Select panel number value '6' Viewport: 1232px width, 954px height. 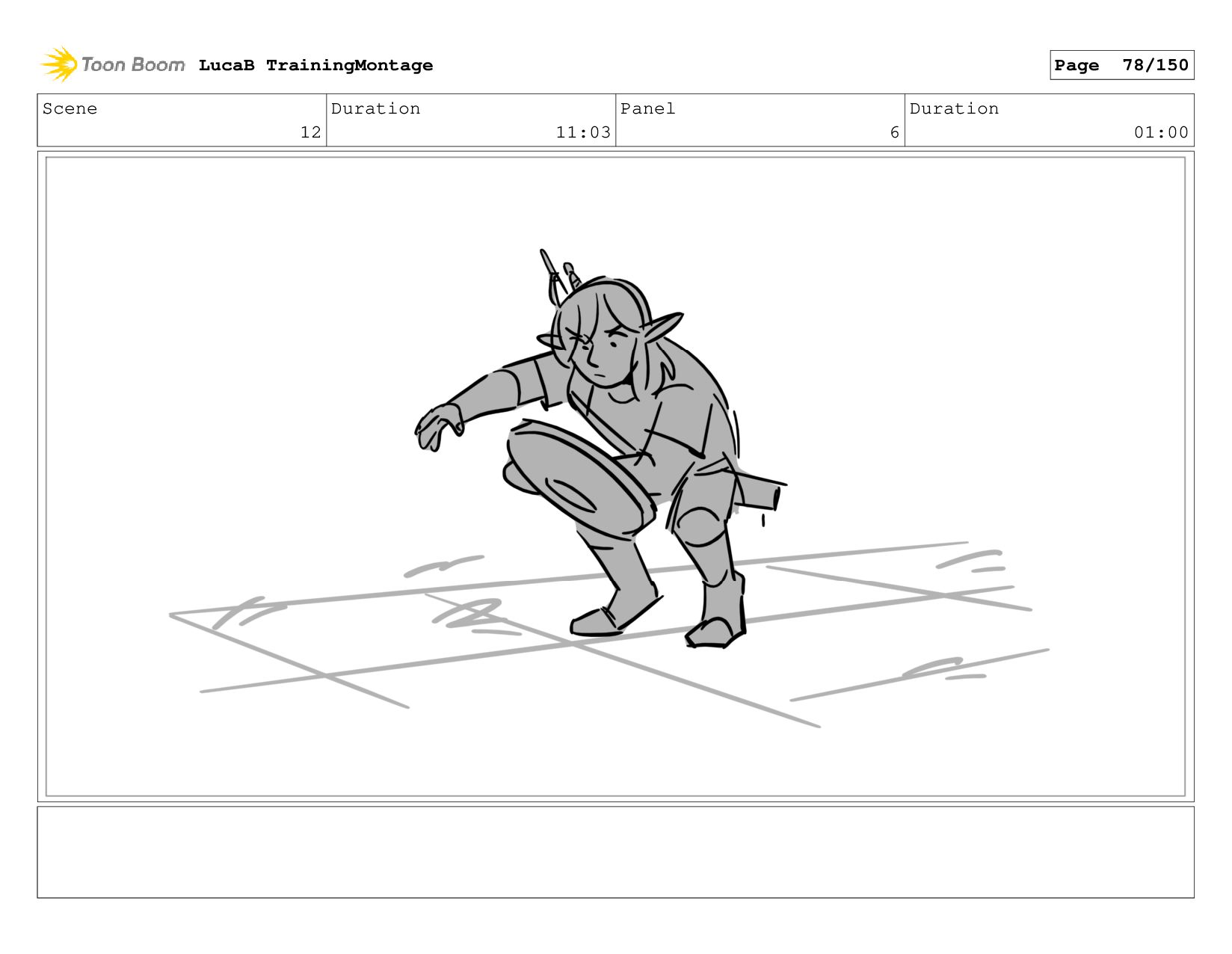(x=894, y=132)
